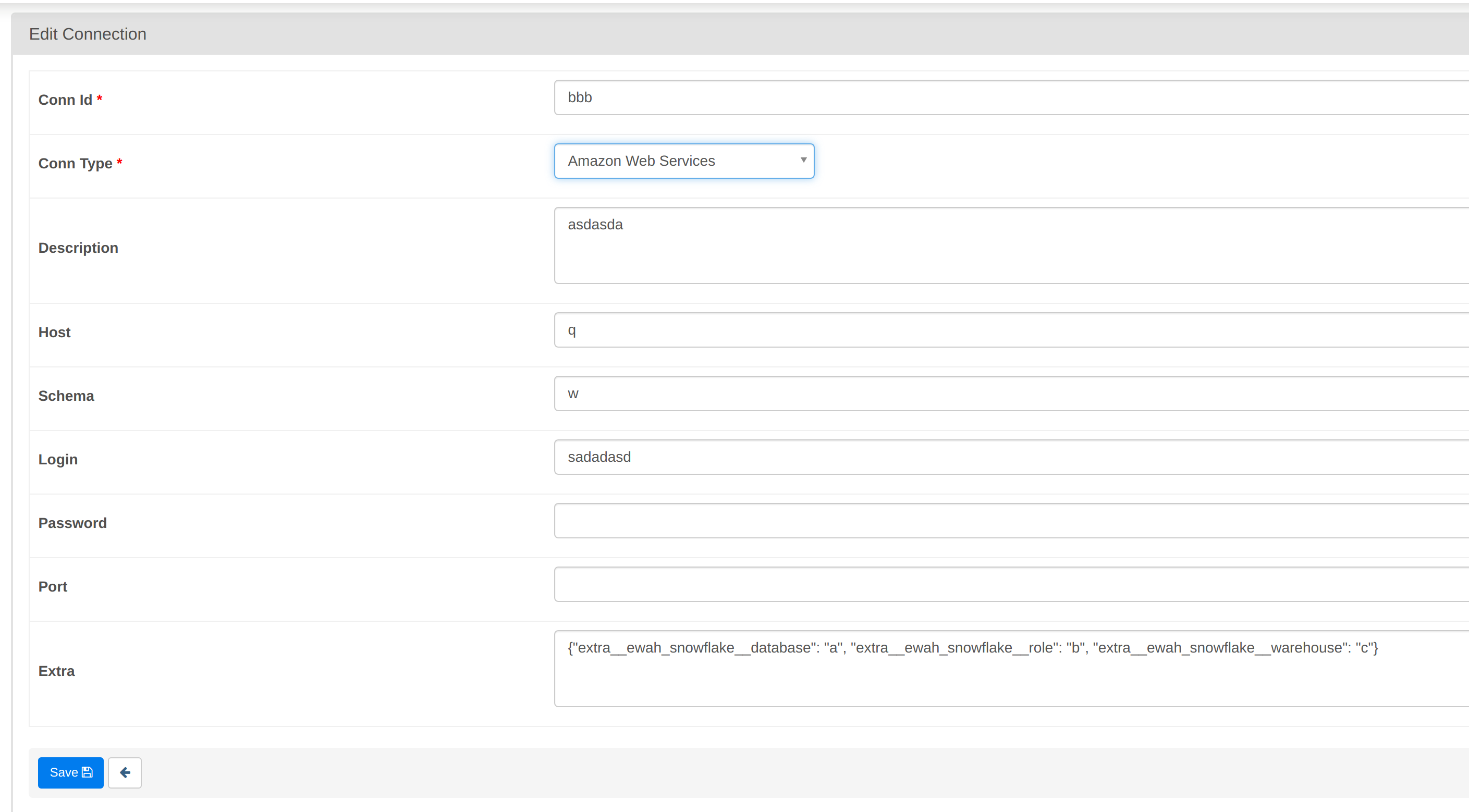The height and width of the screenshot is (812, 1469).
Task: Click the Edit Connection header bar
Action: pyautogui.click(x=87, y=34)
